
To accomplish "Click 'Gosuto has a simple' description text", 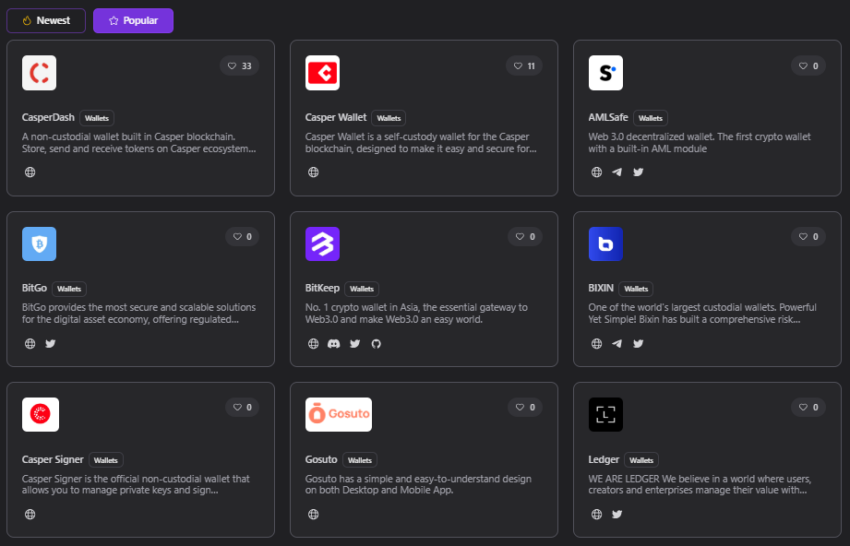I will point(418,485).
